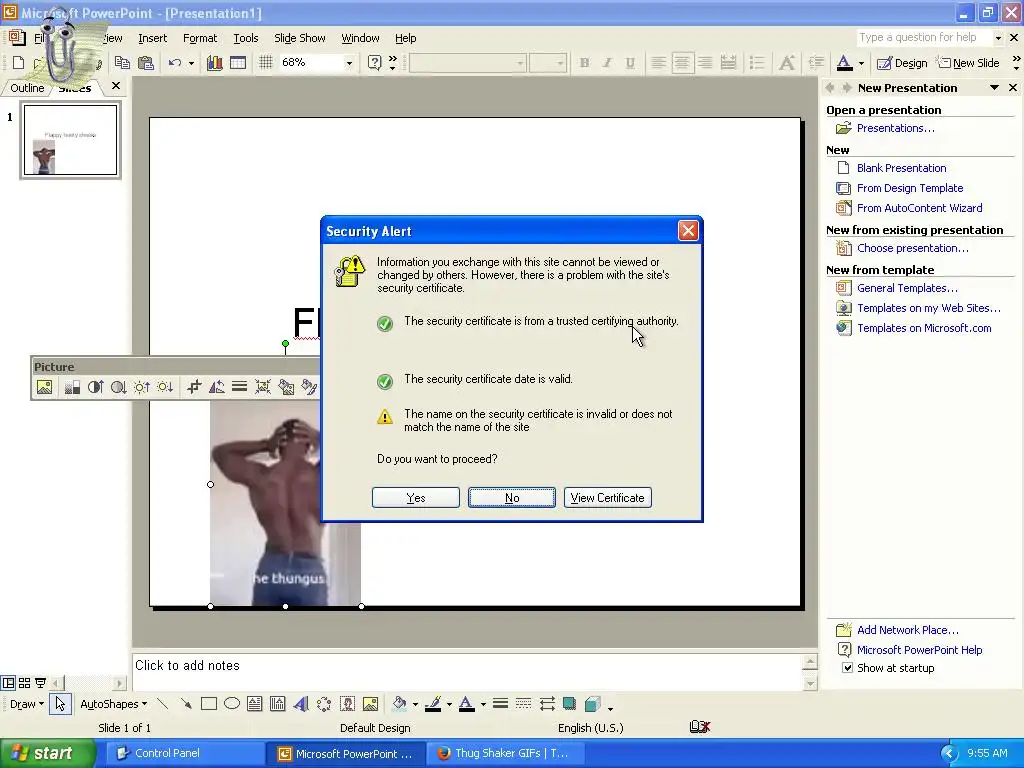
Task: Click Yes in Security Alert dialog
Action: (415, 498)
